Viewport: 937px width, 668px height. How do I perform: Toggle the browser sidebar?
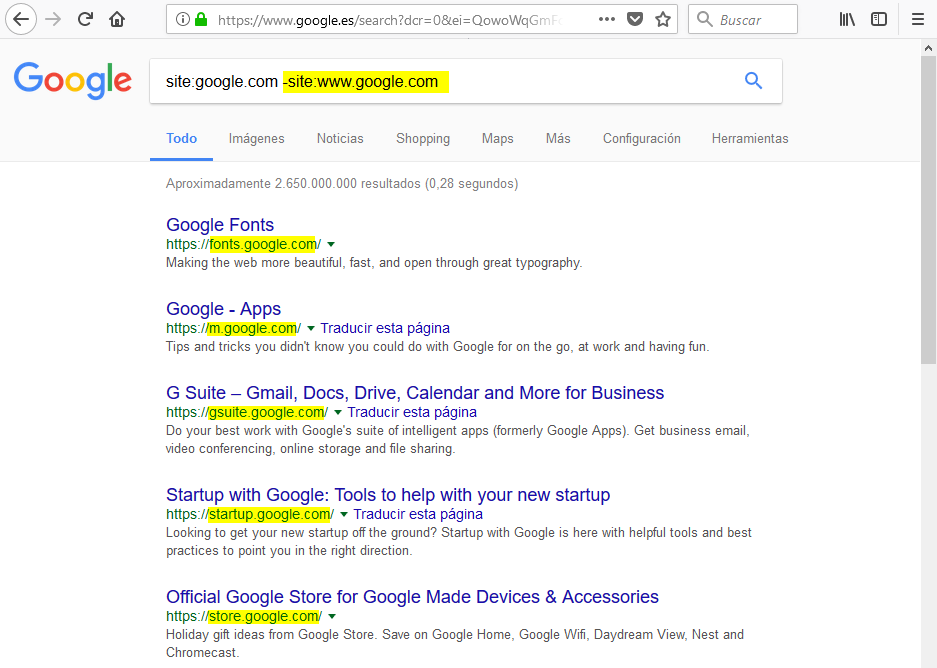(x=879, y=19)
